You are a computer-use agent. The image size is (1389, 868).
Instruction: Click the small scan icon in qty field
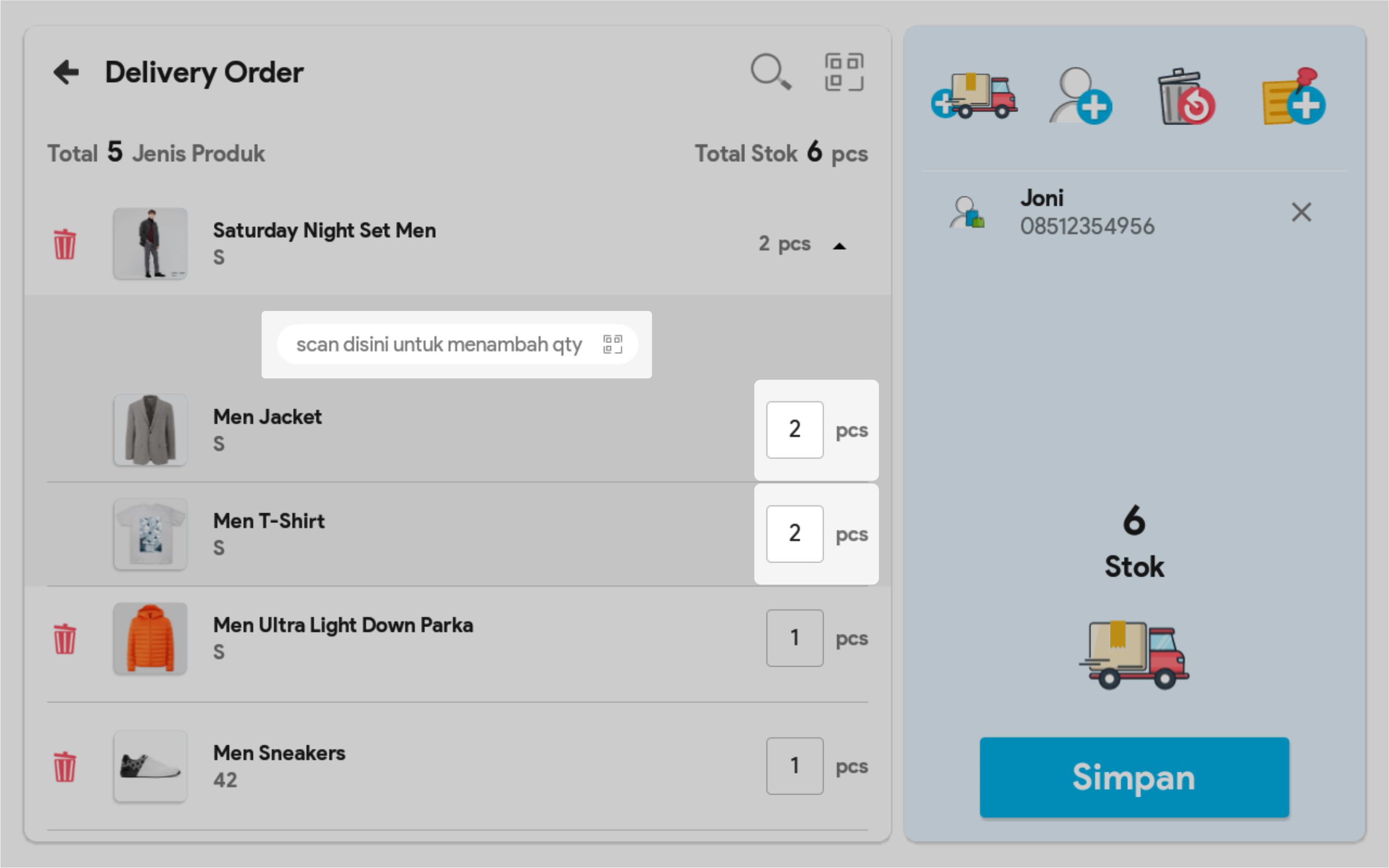613,344
